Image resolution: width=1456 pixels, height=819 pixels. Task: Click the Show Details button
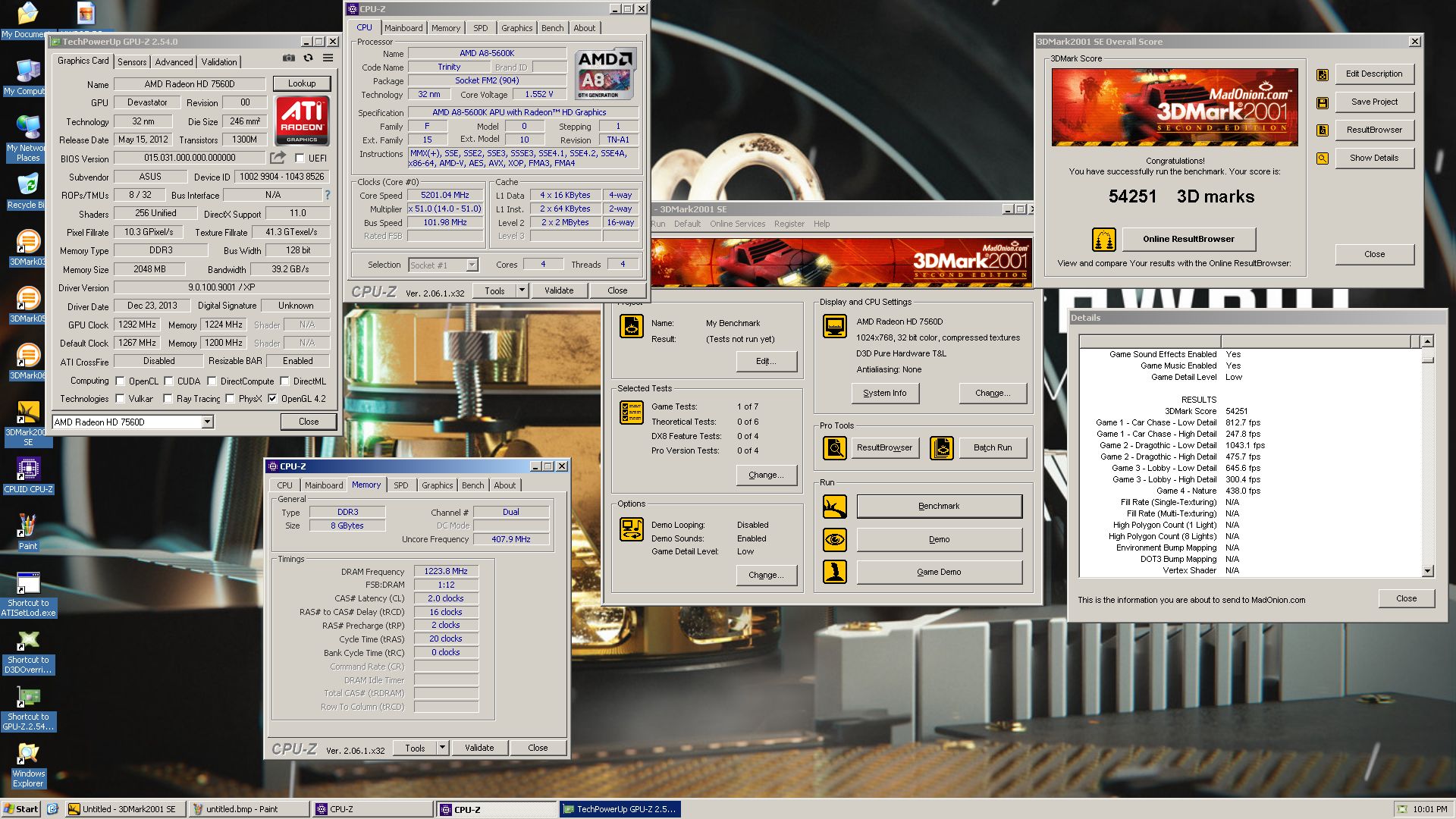coord(1374,158)
